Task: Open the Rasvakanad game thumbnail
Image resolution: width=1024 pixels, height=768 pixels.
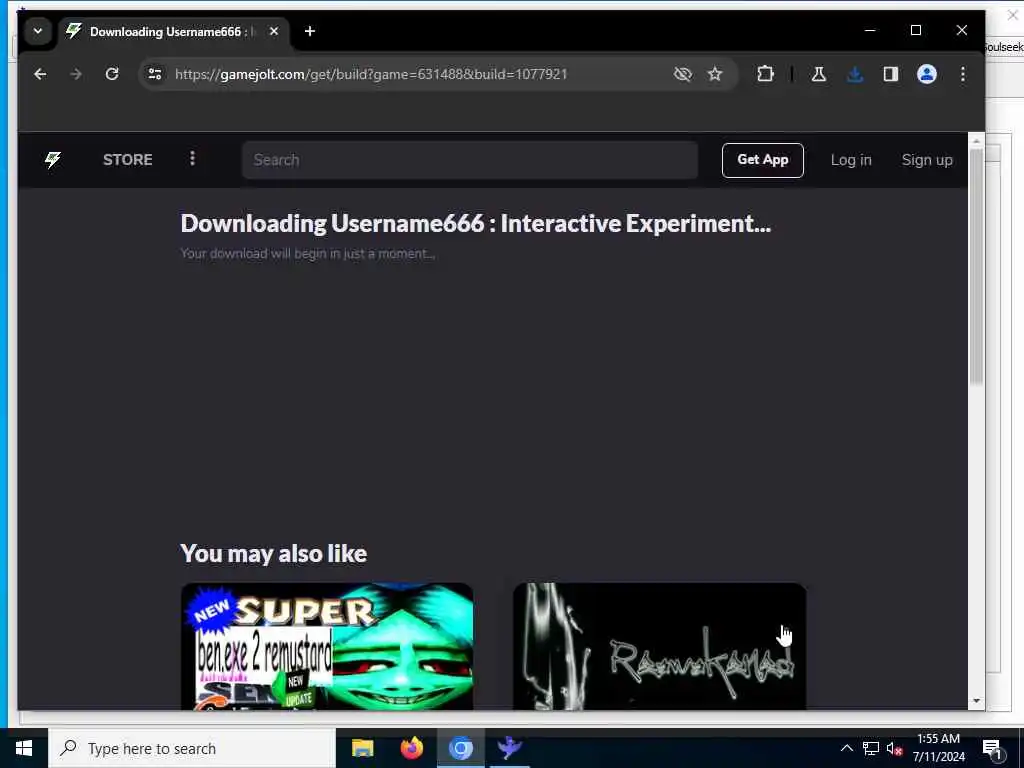Action: pos(660,646)
